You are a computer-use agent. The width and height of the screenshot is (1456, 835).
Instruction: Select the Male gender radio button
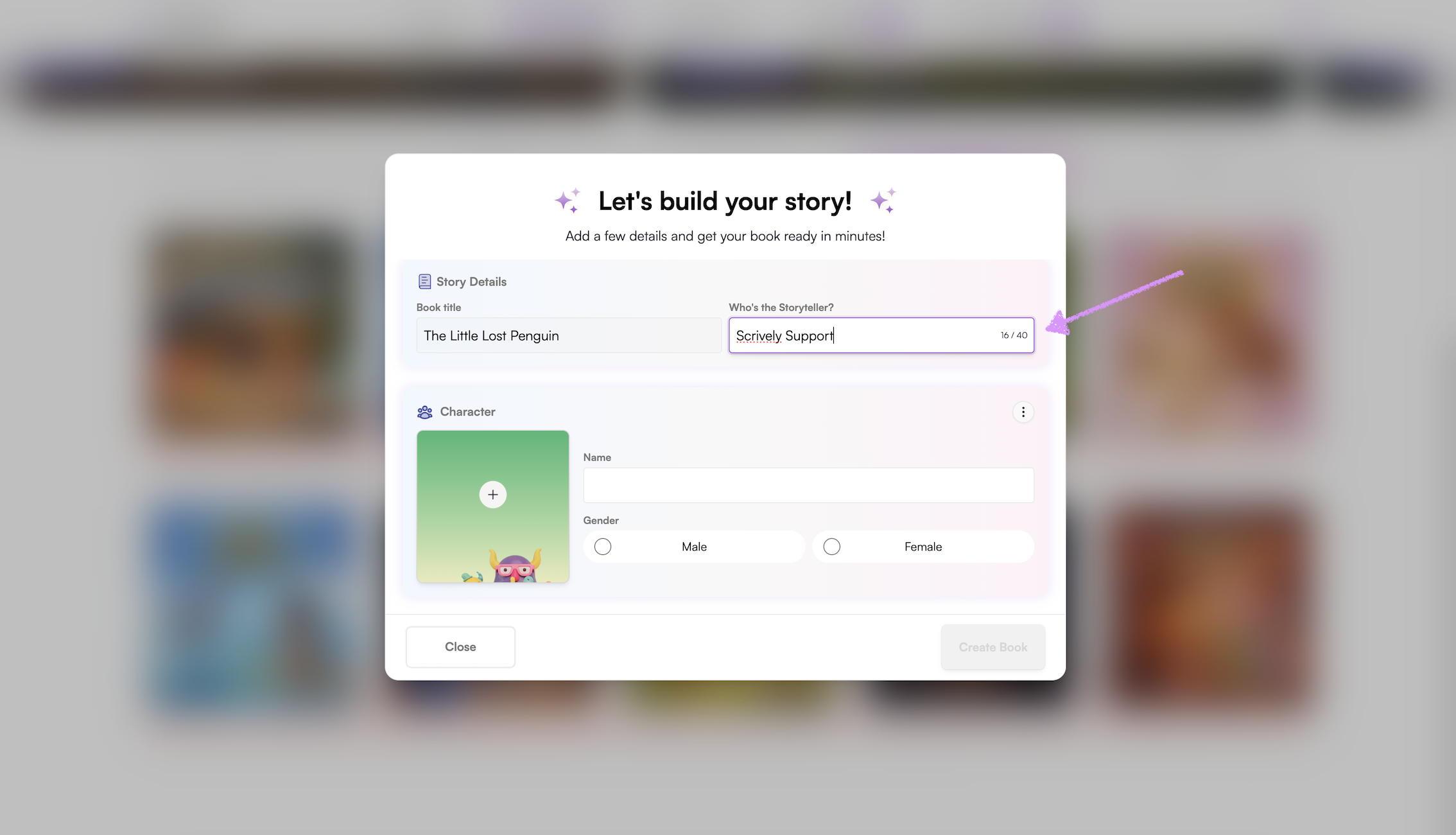pos(602,547)
